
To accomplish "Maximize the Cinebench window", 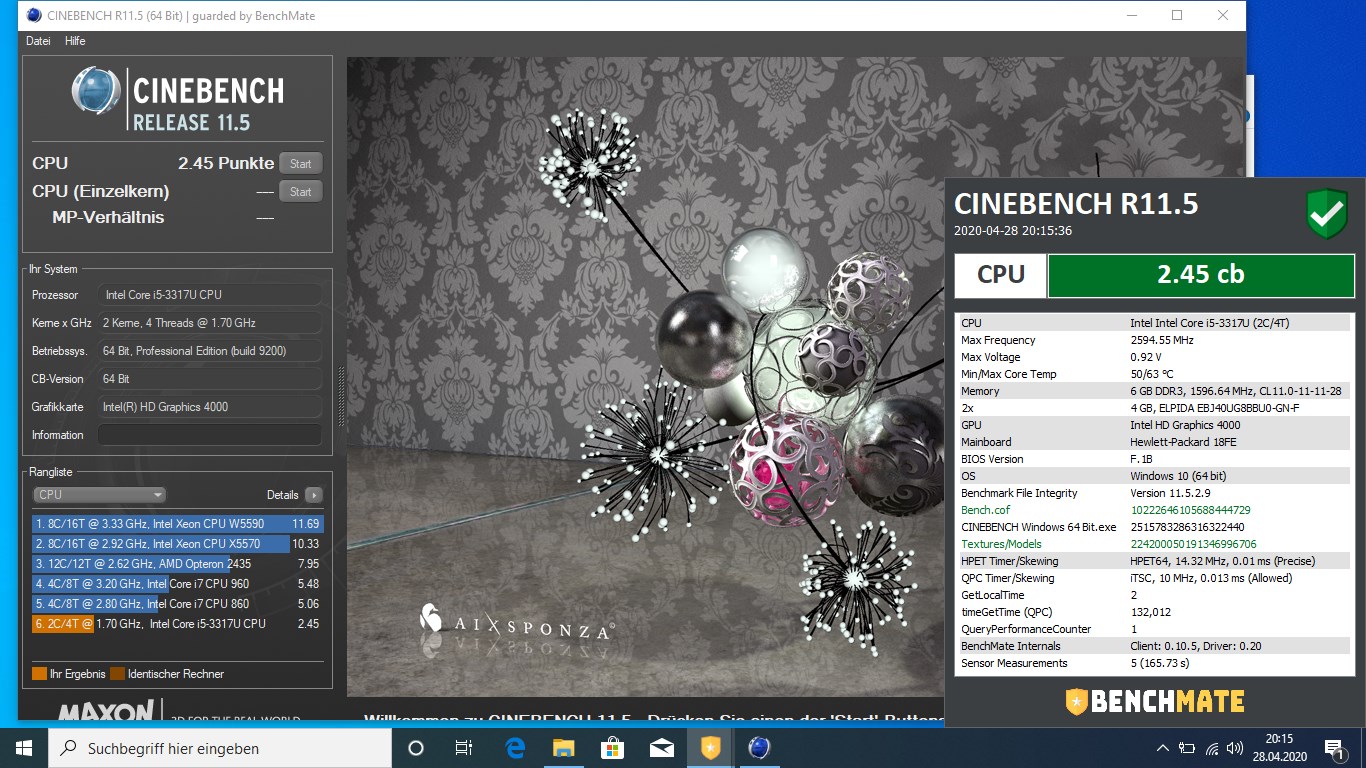I will [x=1177, y=15].
